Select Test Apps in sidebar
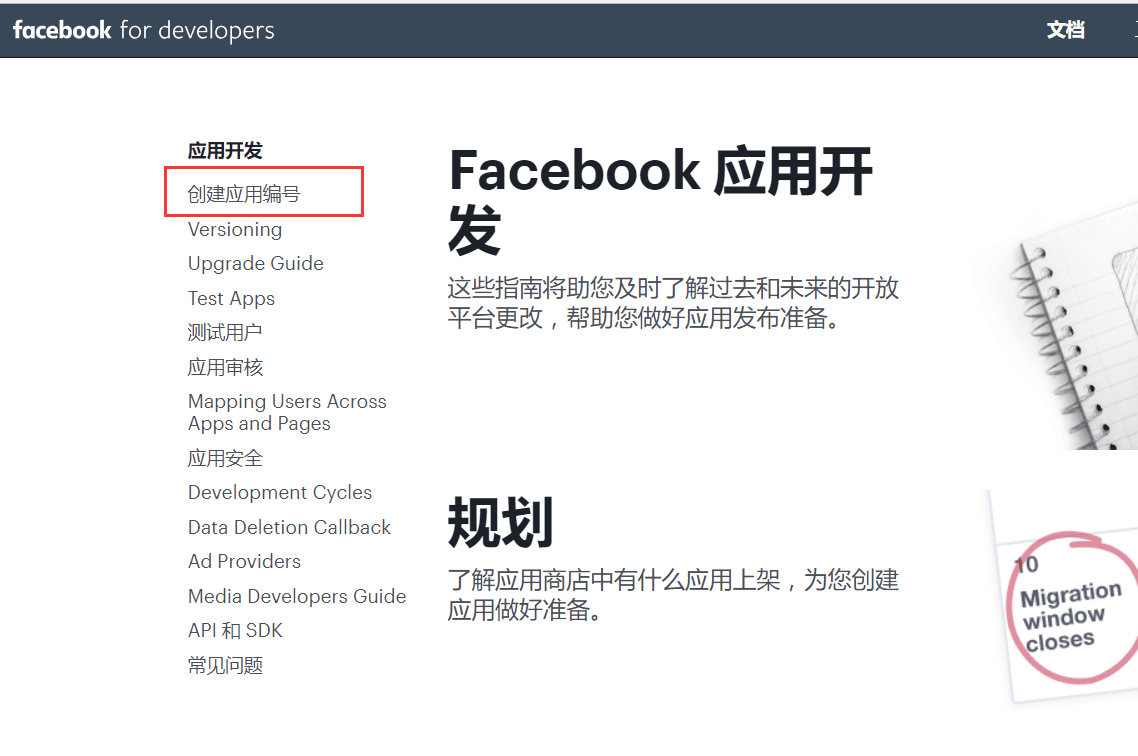The height and width of the screenshot is (756, 1138). point(231,298)
